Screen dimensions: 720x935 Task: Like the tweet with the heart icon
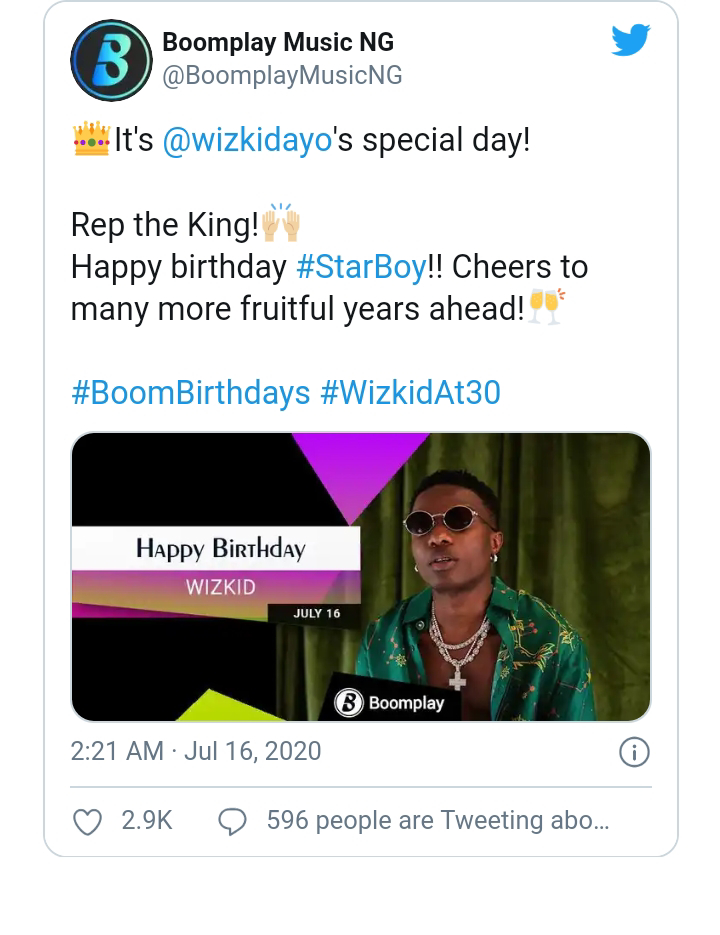point(88,821)
